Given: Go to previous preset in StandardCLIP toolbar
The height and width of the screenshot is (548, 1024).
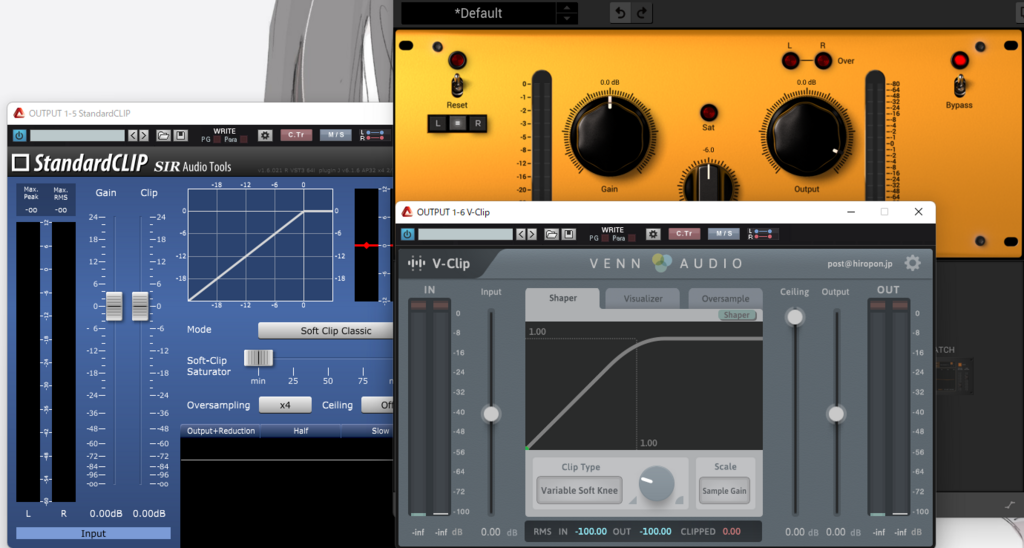Looking at the screenshot, I should coord(133,136).
